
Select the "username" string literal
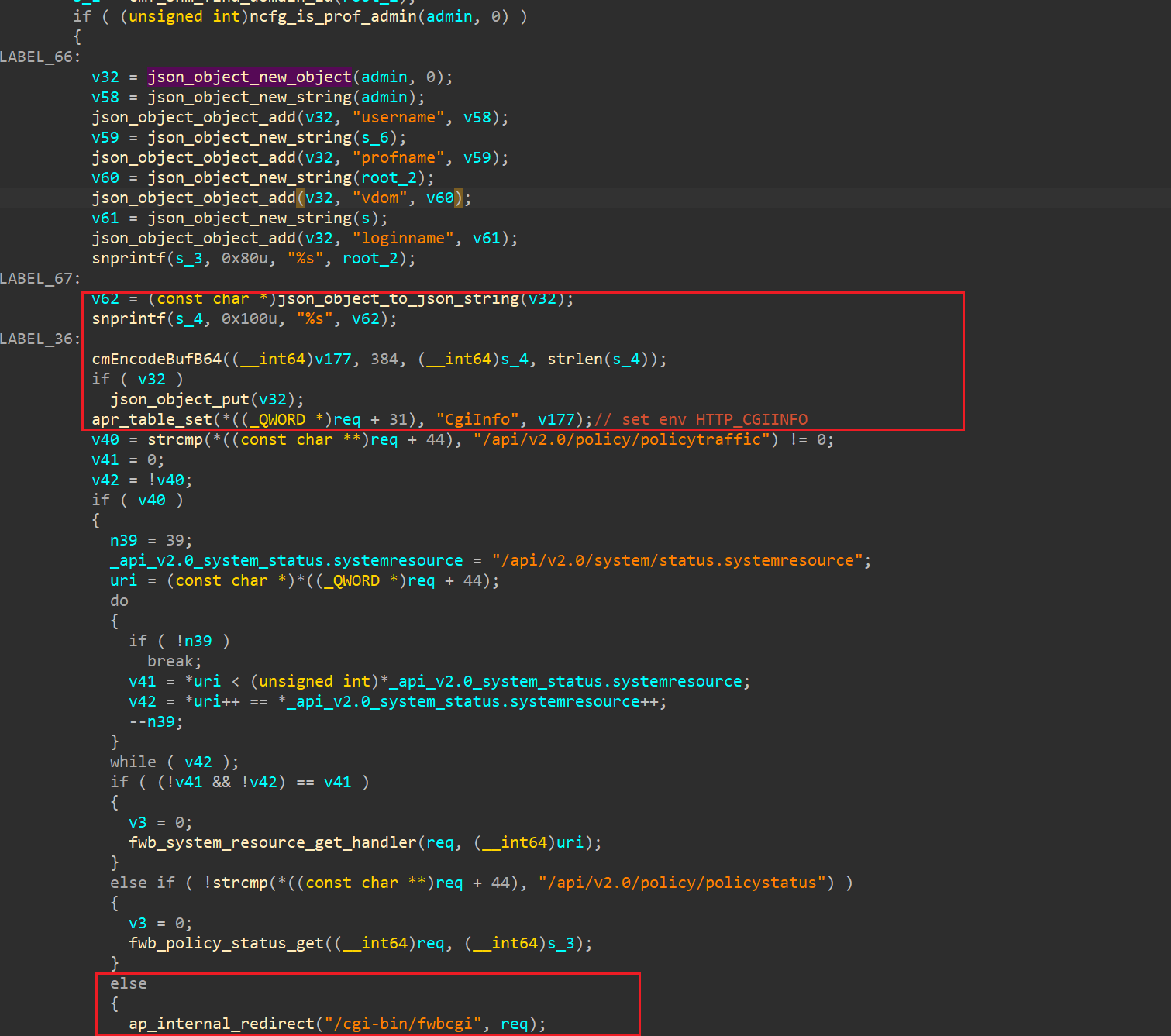click(398, 117)
